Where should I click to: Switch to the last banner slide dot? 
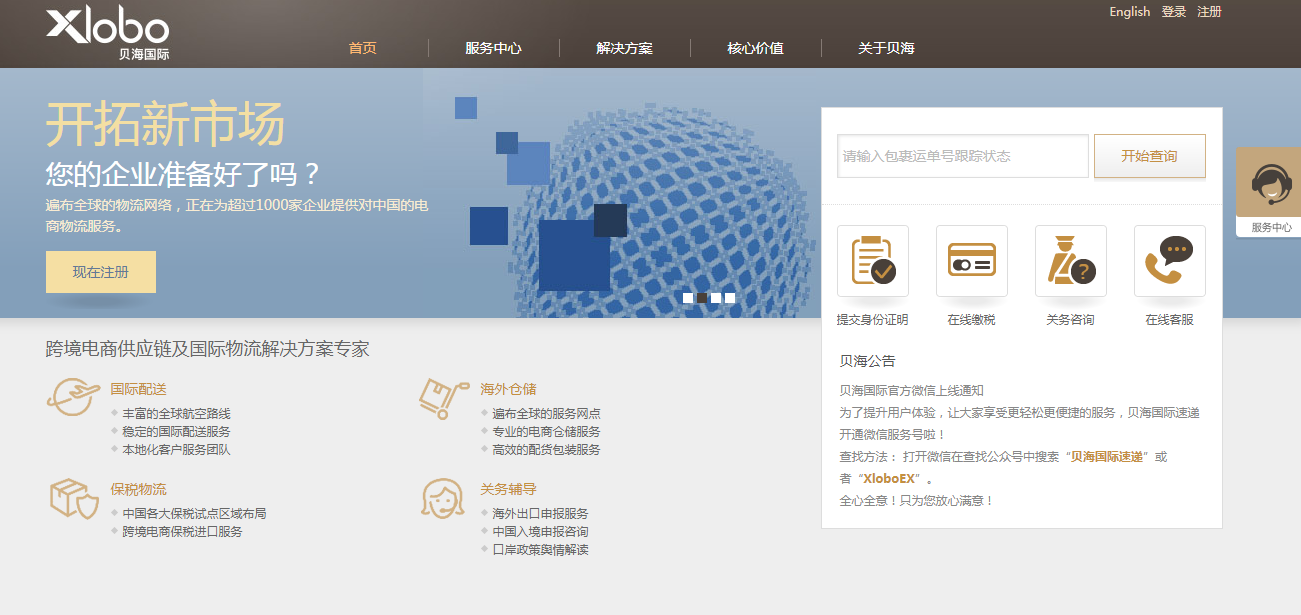point(730,298)
